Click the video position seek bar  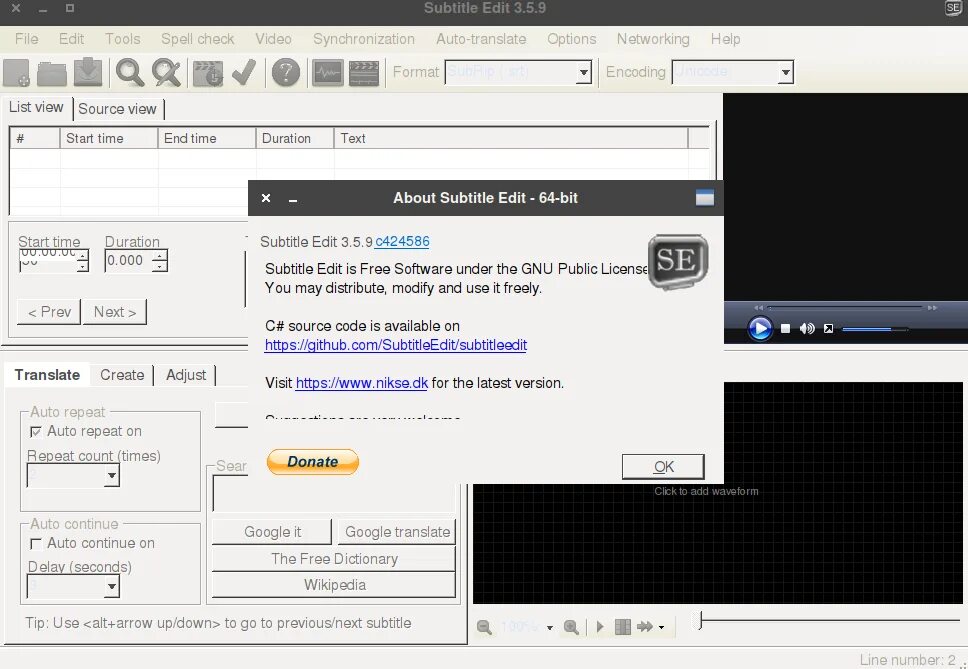[846, 307]
